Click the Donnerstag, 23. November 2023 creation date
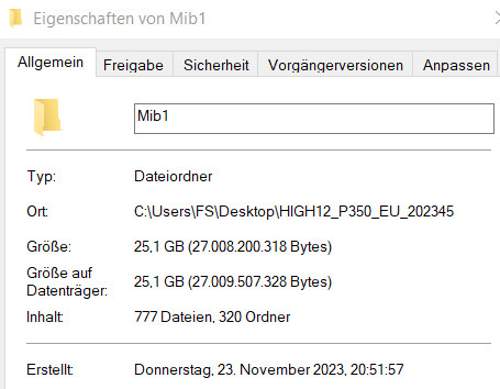The width and height of the screenshot is (500, 389). (269, 370)
